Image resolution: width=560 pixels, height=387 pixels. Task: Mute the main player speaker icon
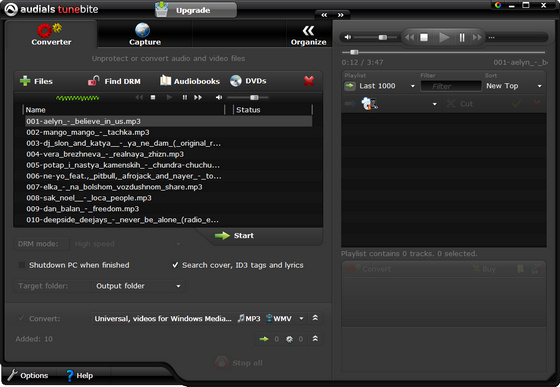pyautogui.click(x=348, y=37)
